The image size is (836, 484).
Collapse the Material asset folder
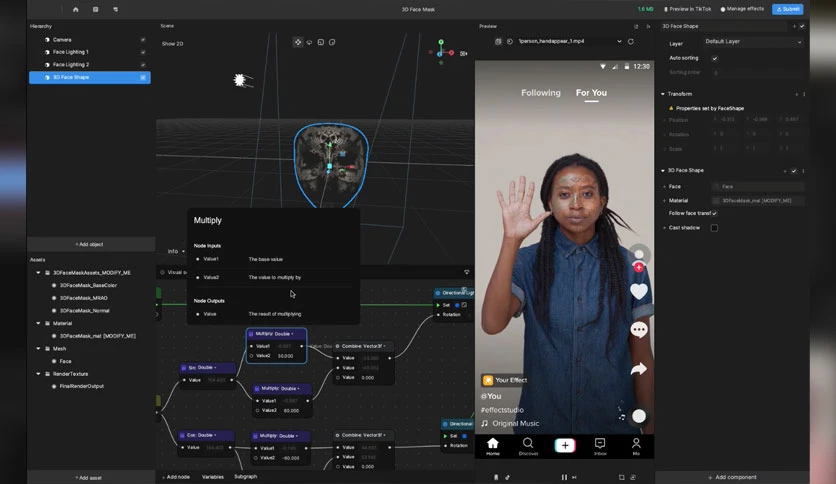[x=38, y=323]
